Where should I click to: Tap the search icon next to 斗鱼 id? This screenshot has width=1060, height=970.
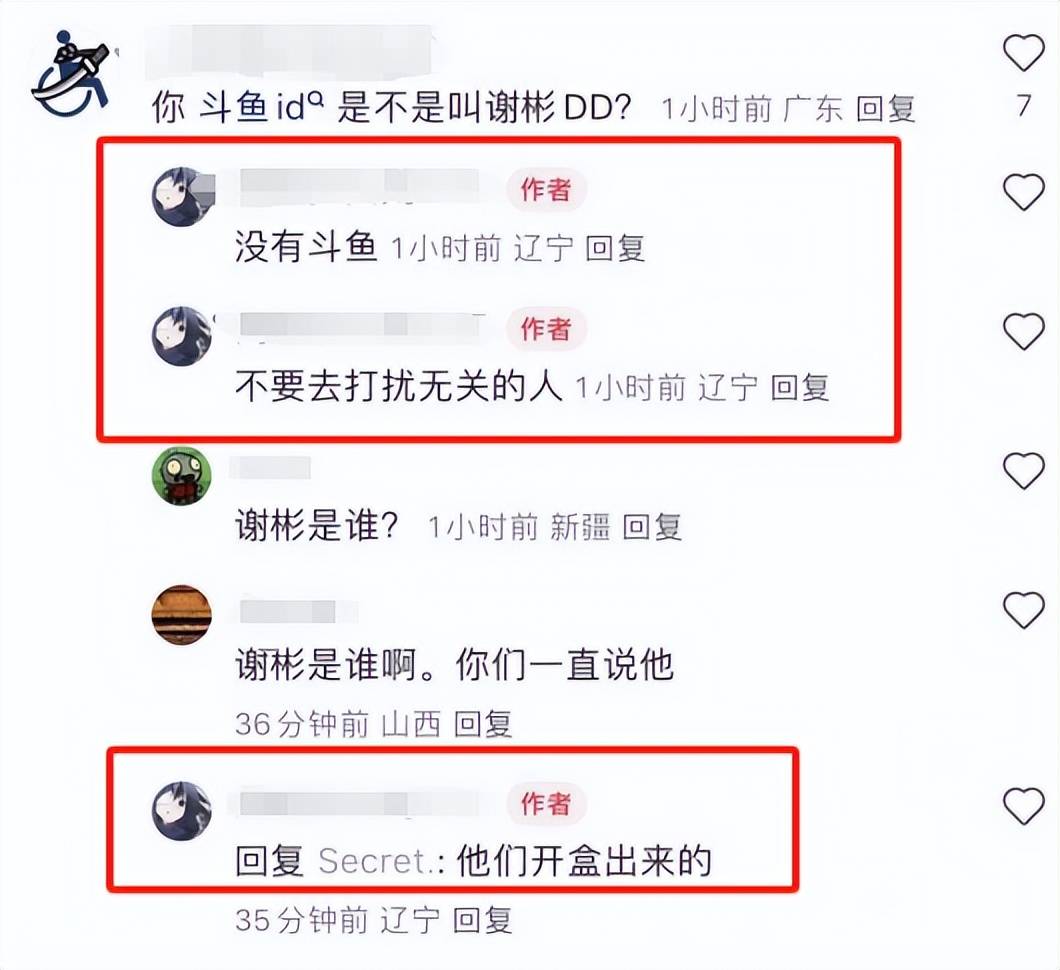[316, 99]
